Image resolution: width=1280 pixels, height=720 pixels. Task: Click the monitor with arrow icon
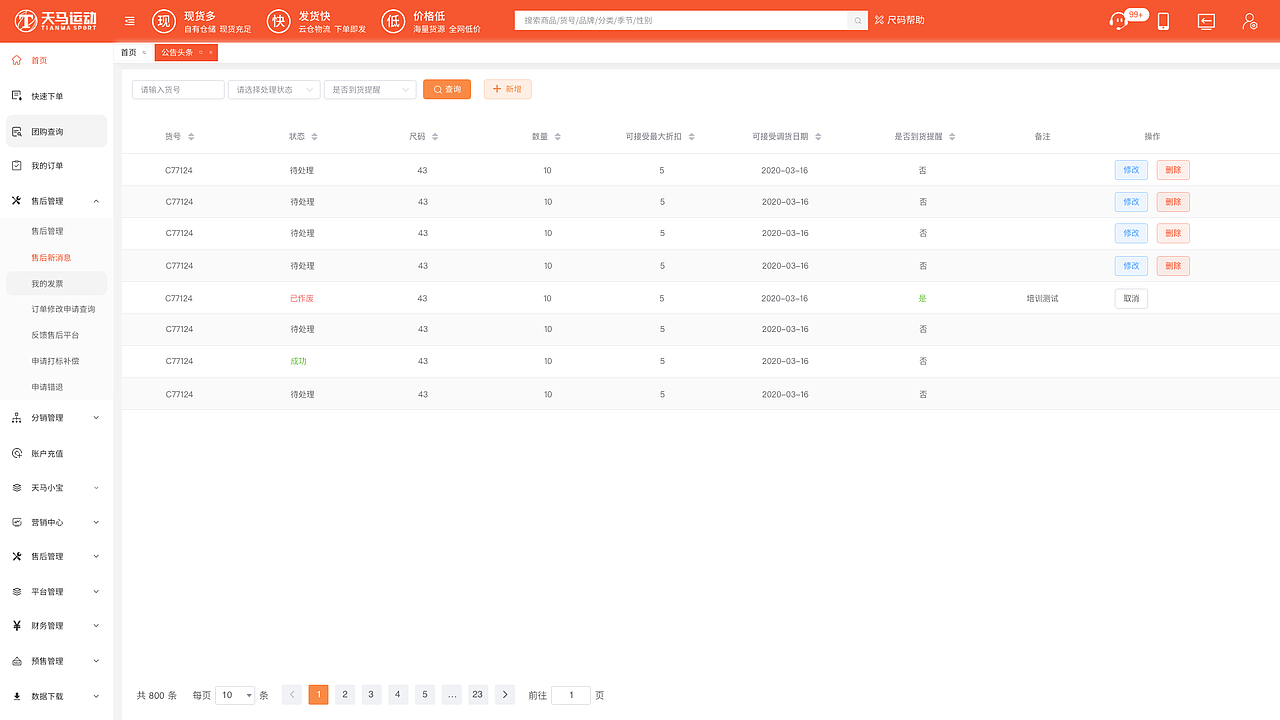(1206, 20)
